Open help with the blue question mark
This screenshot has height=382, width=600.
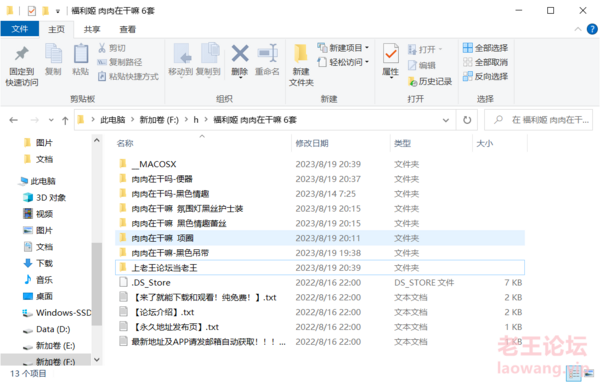point(592,29)
